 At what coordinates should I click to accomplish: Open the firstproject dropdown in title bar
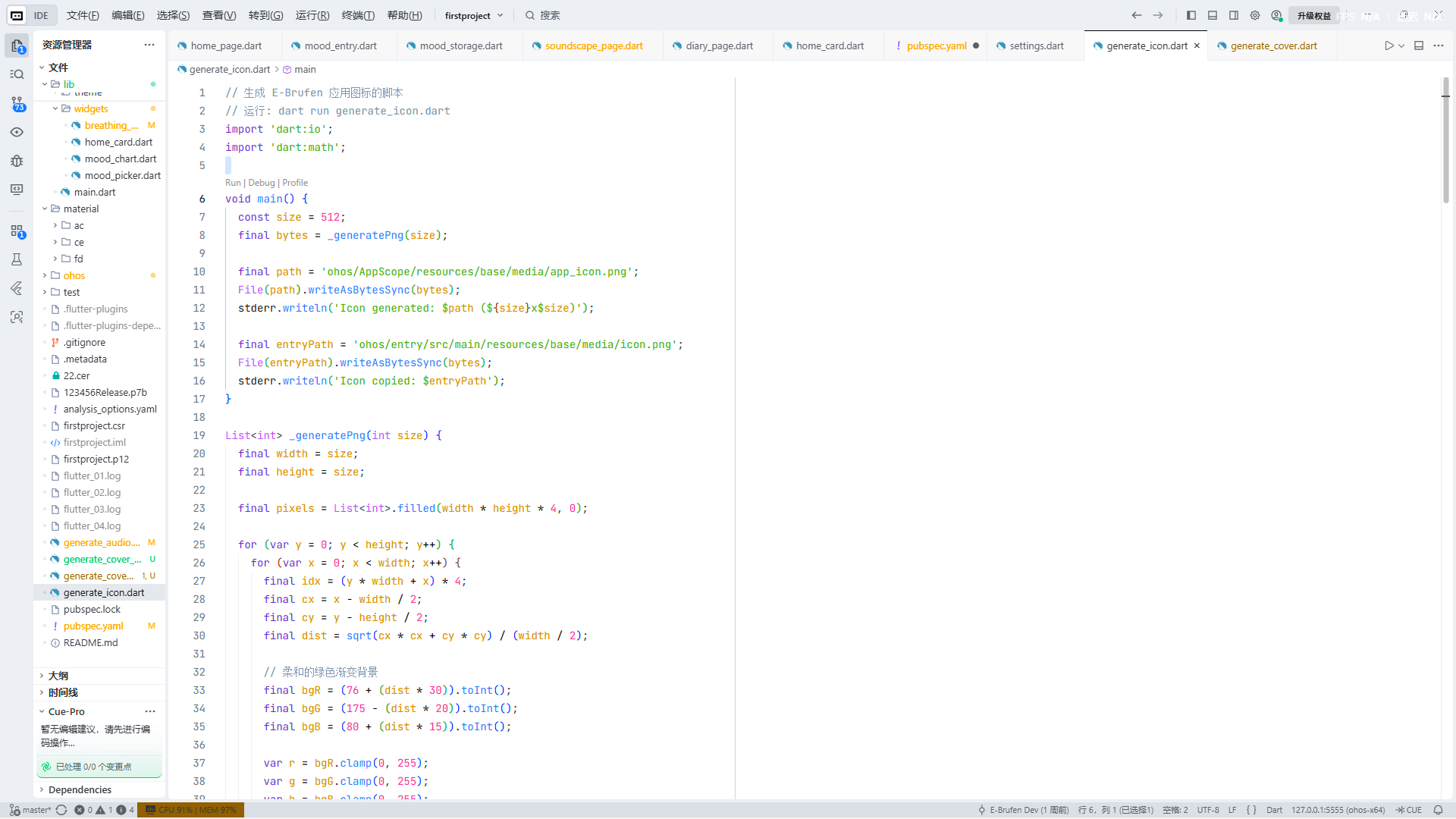474,15
